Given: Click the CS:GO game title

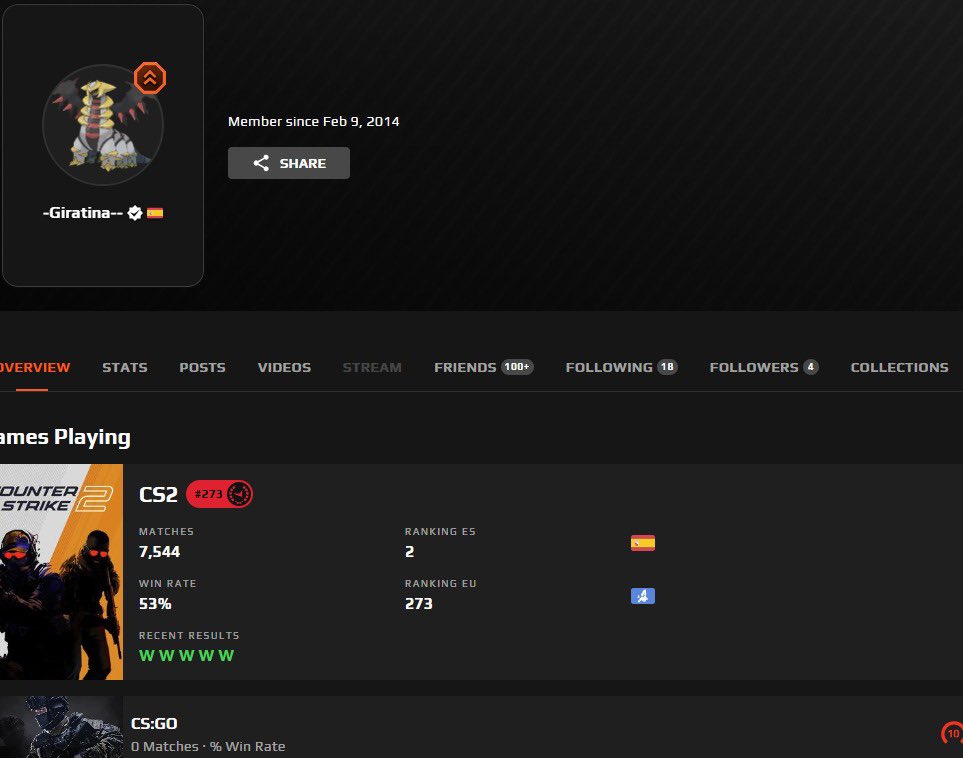Looking at the screenshot, I should coord(154,724).
